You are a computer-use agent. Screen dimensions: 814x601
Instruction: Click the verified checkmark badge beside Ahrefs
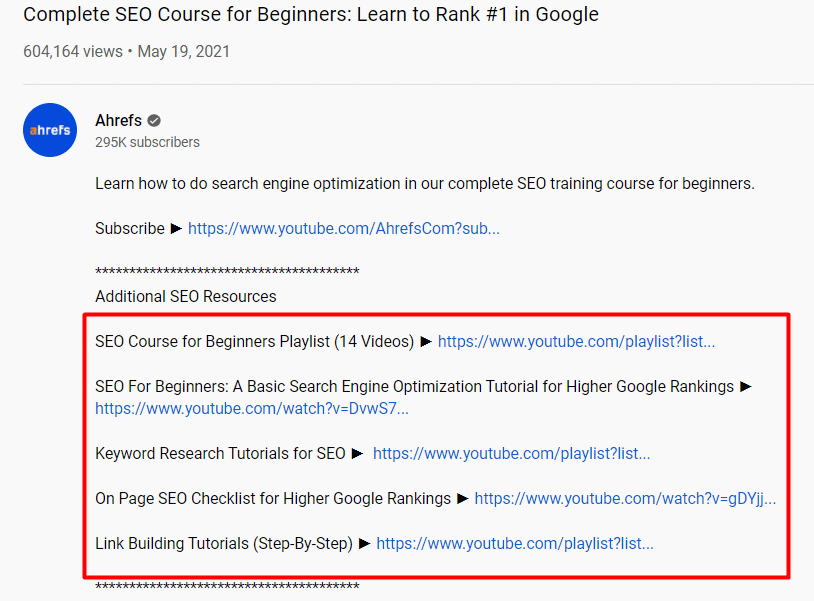click(x=154, y=120)
